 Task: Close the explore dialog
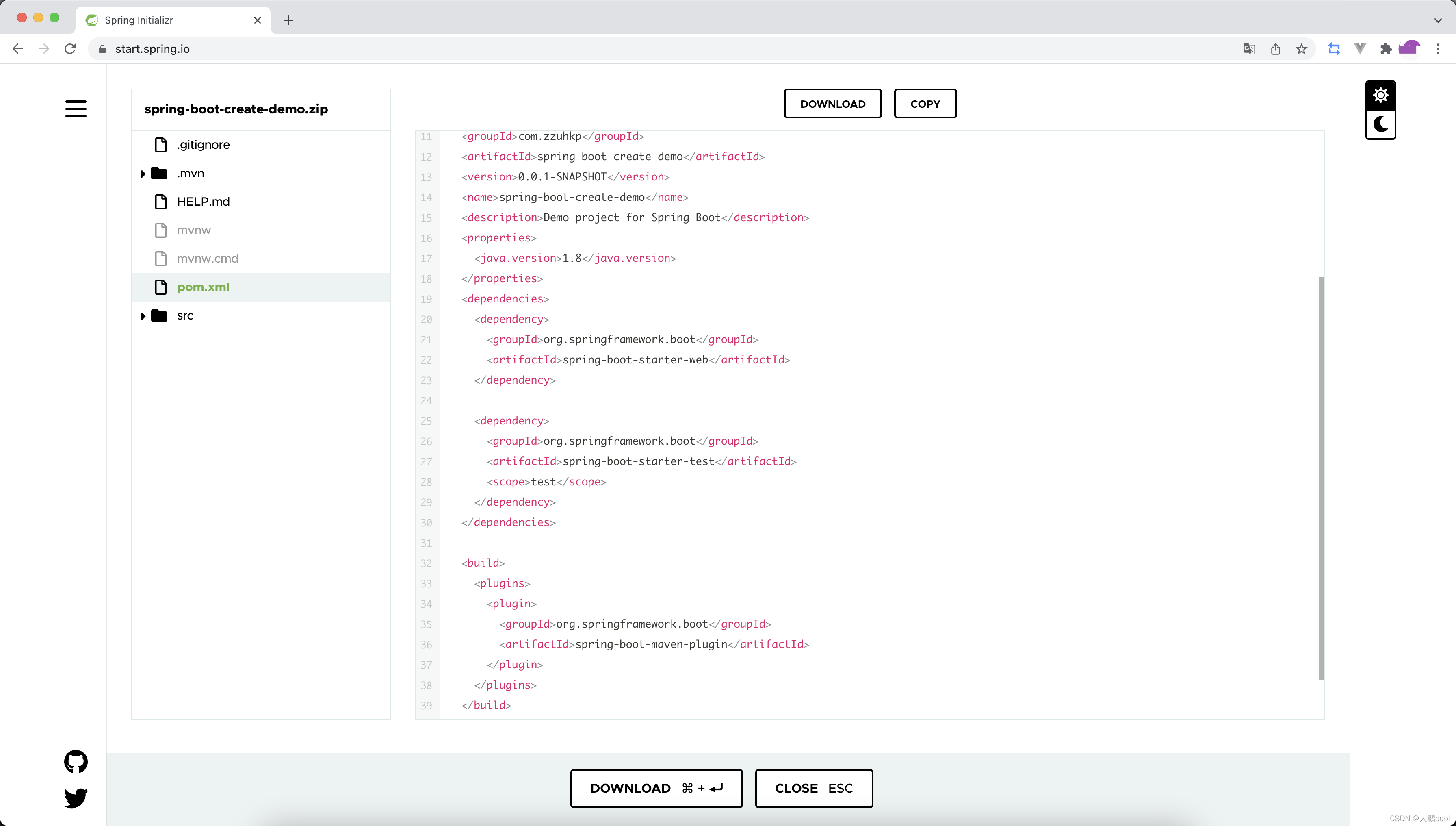coord(814,788)
